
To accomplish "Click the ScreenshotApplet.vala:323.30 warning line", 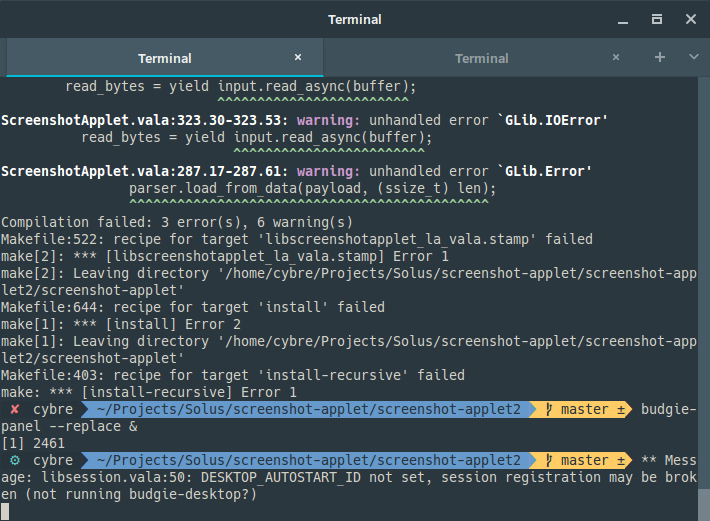I will (304, 120).
